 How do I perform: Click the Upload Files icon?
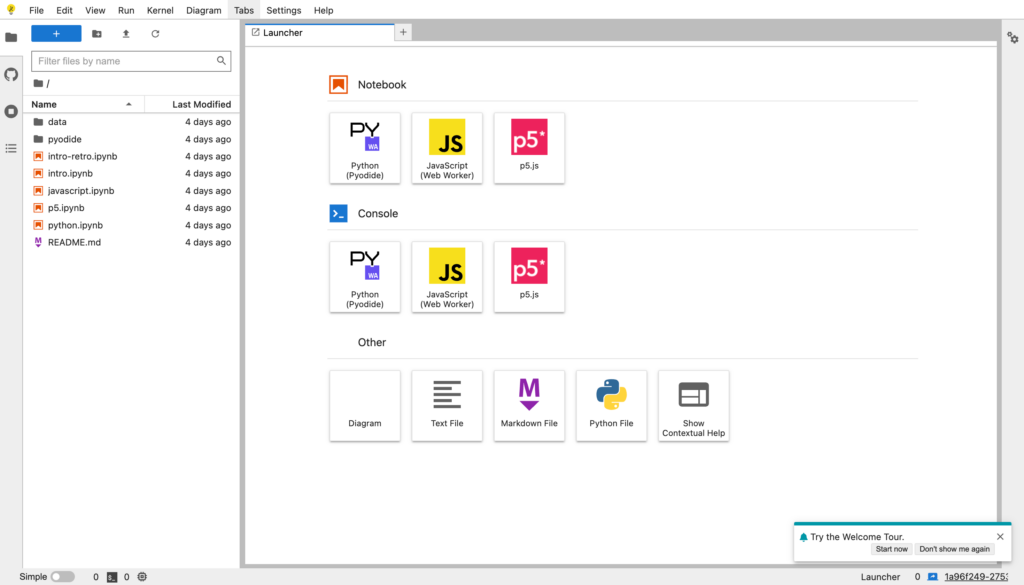point(126,33)
